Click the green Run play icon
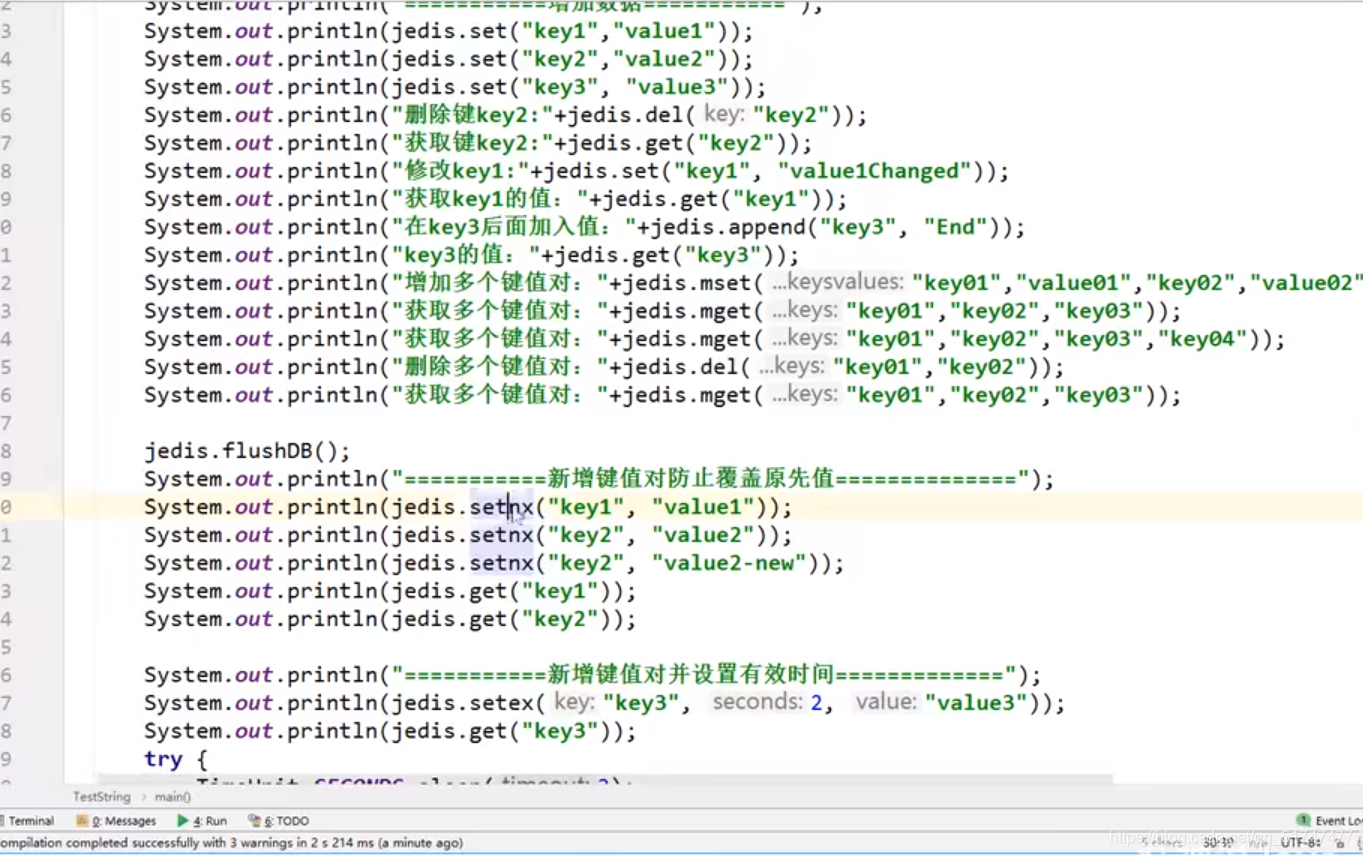 (183, 821)
